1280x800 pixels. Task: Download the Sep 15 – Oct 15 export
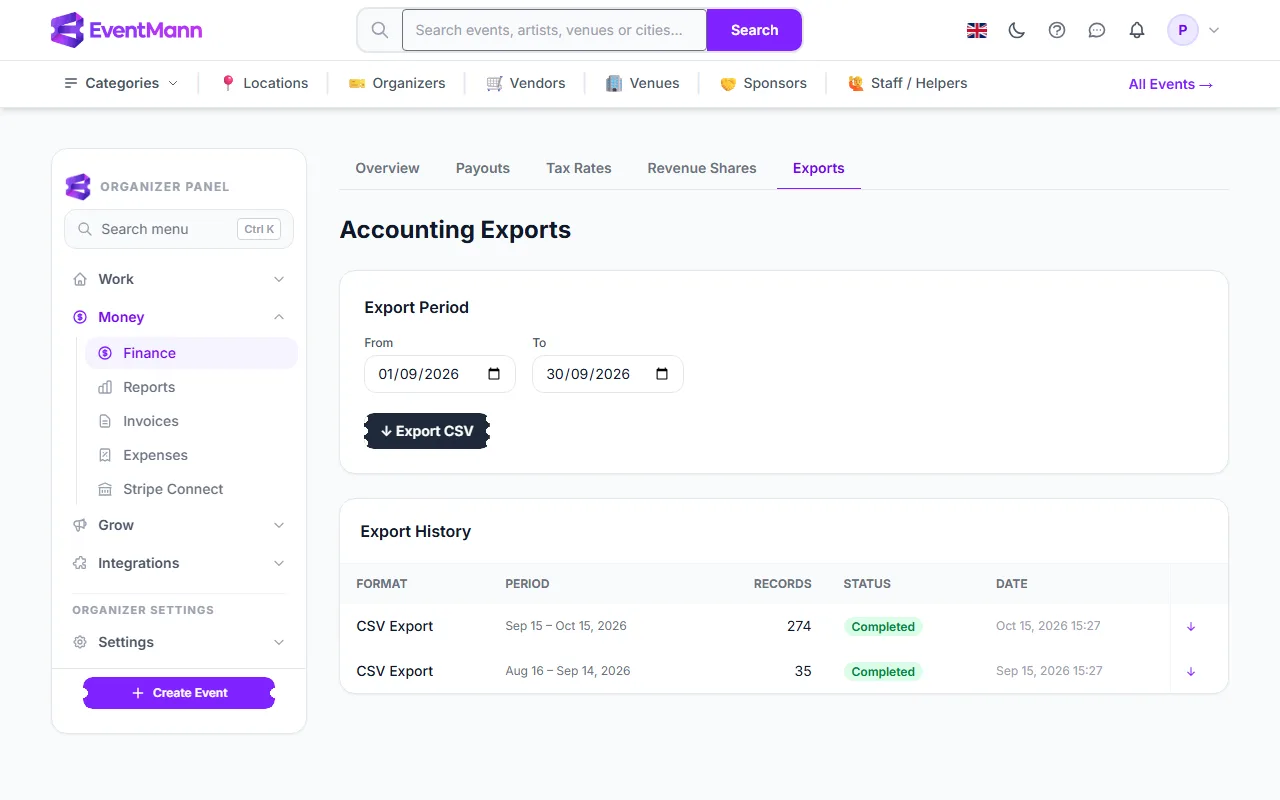(x=1191, y=627)
